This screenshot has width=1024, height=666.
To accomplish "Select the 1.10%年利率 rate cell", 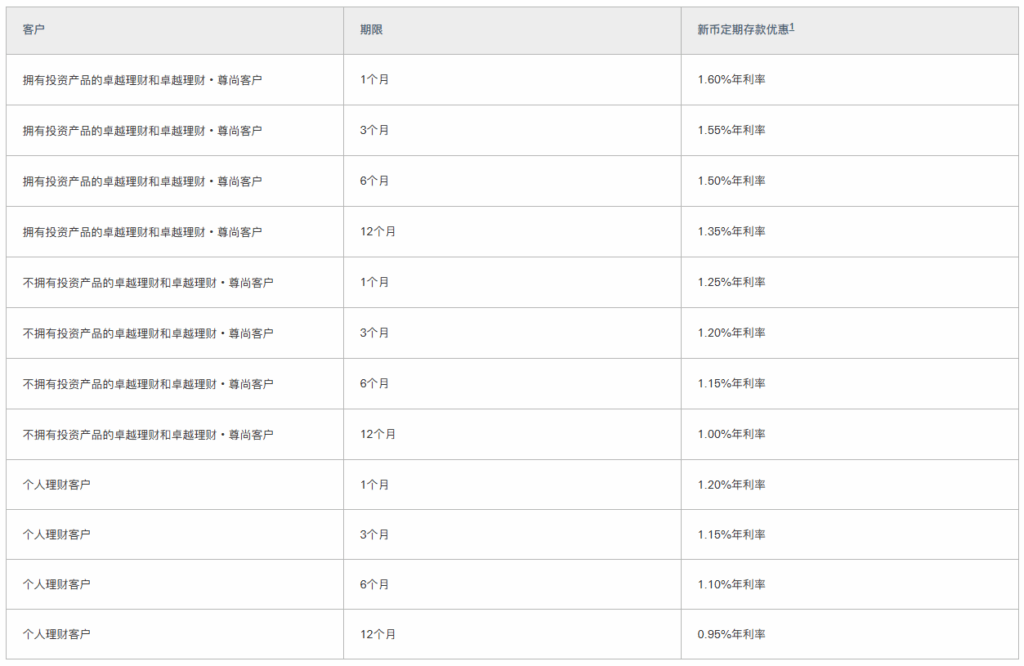I will pyautogui.click(x=731, y=585).
